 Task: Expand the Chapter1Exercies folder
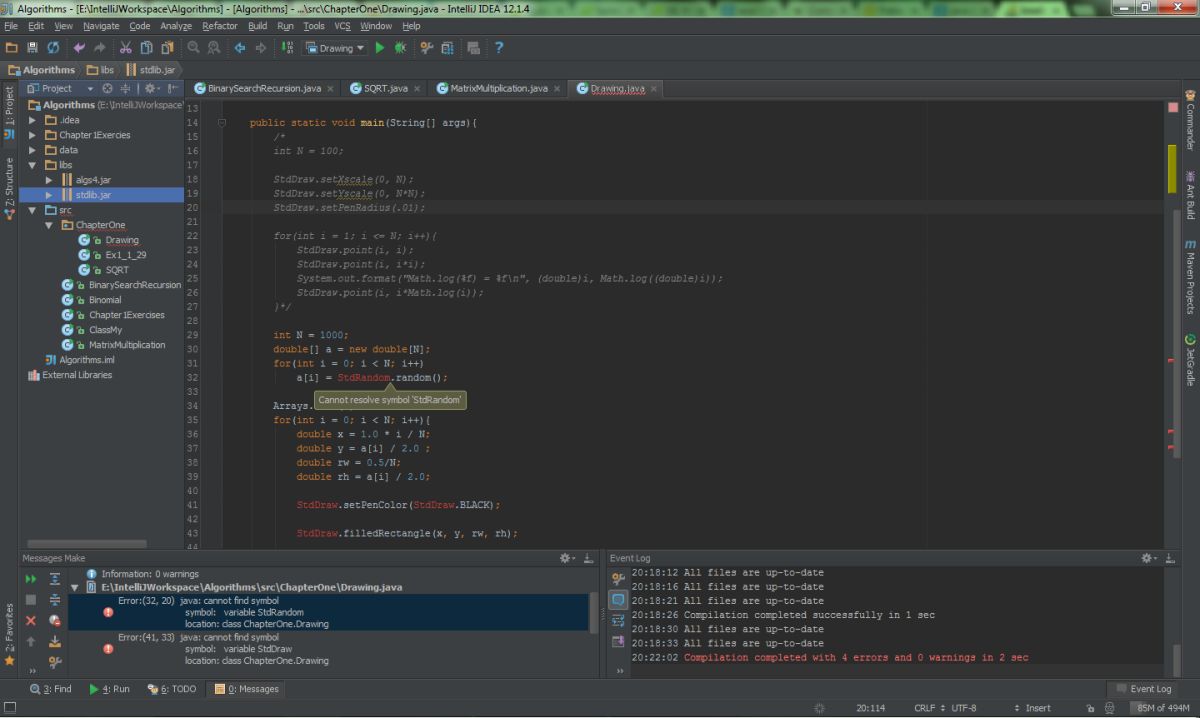coord(33,135)
